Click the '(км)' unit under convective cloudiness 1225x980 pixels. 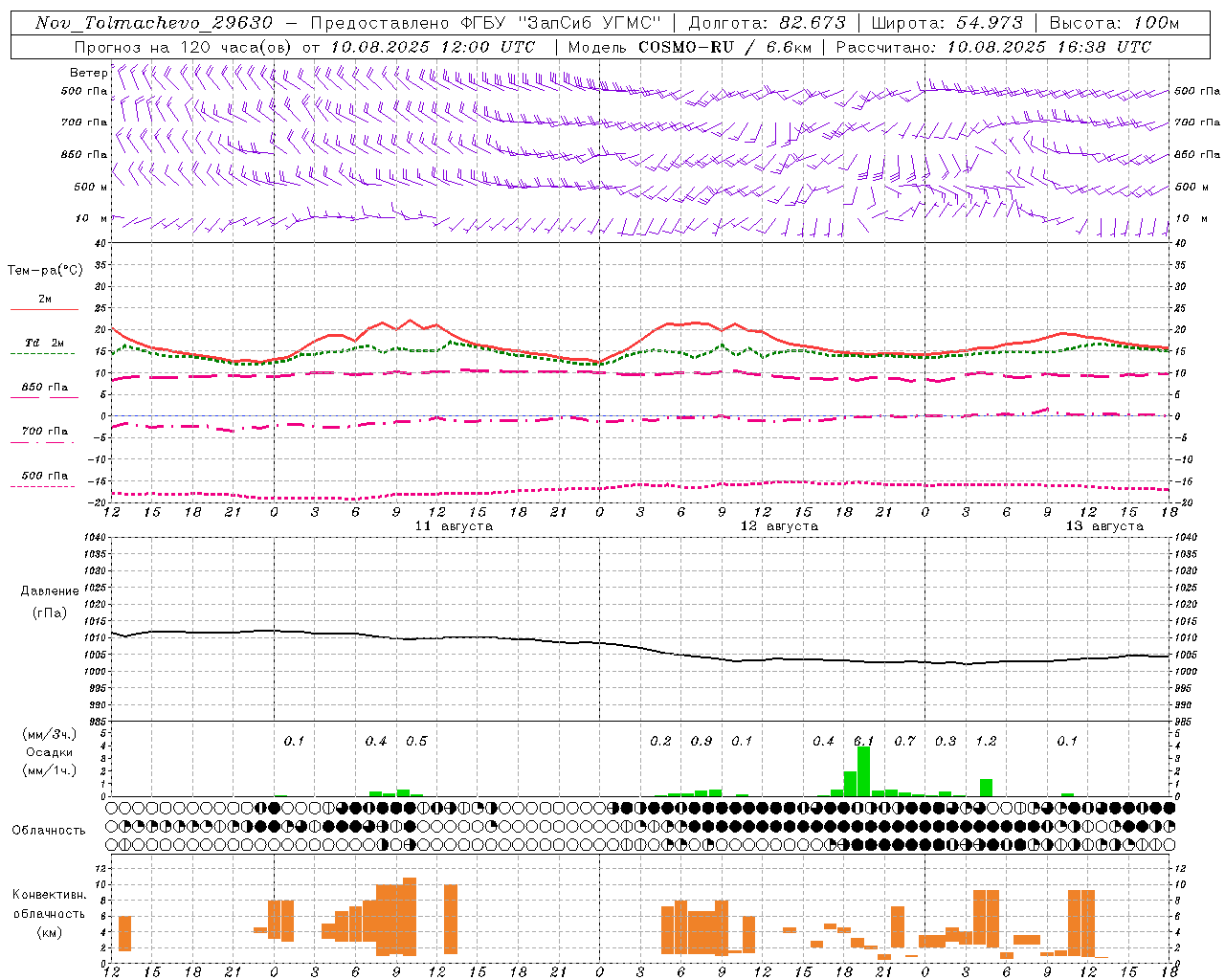coord(50,932)
